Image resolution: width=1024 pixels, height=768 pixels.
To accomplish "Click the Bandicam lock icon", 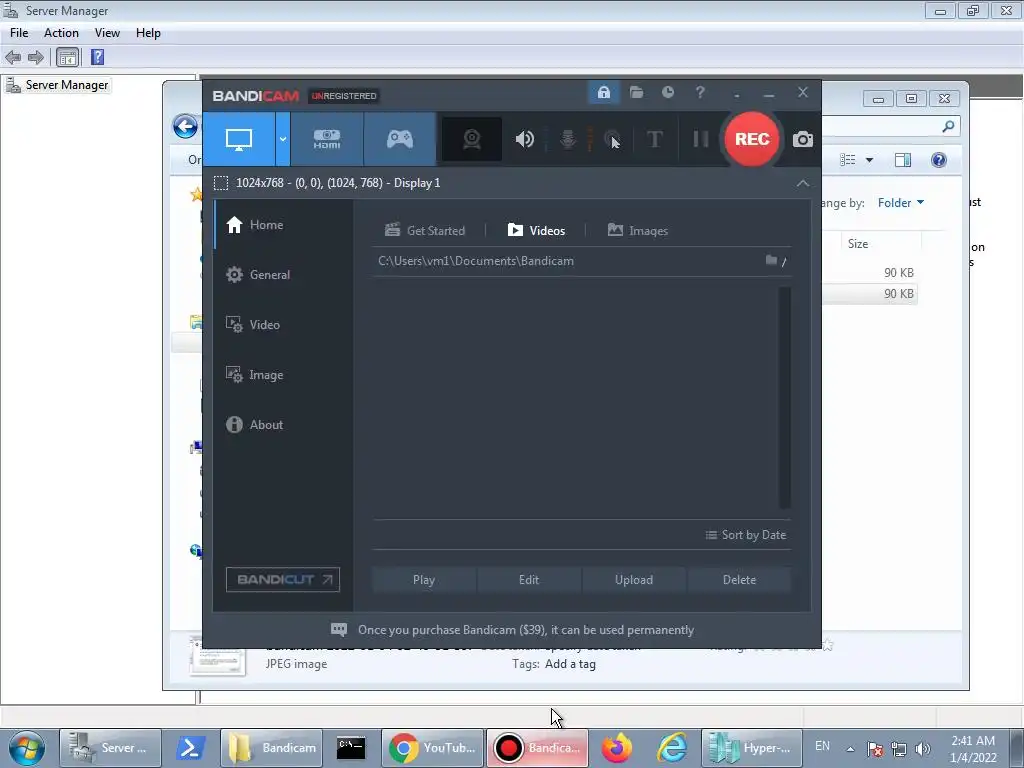I will (603, 93).
